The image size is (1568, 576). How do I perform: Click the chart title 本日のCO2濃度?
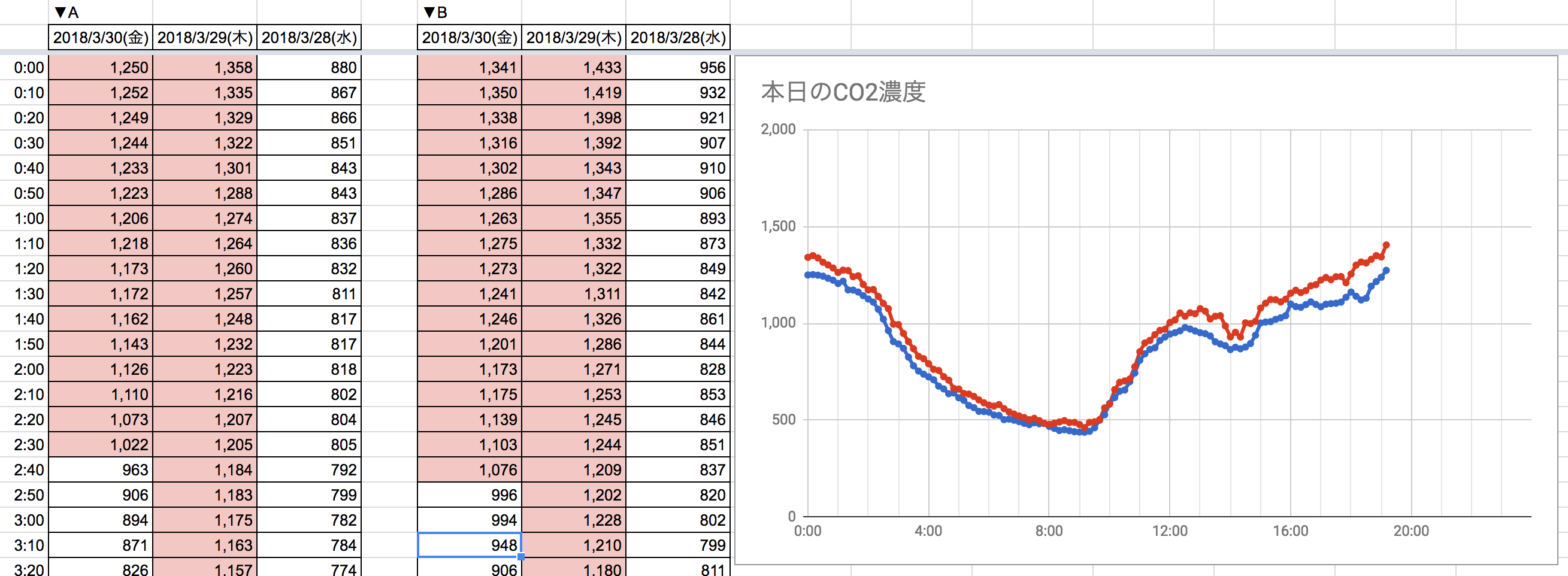tap(843, 92)
